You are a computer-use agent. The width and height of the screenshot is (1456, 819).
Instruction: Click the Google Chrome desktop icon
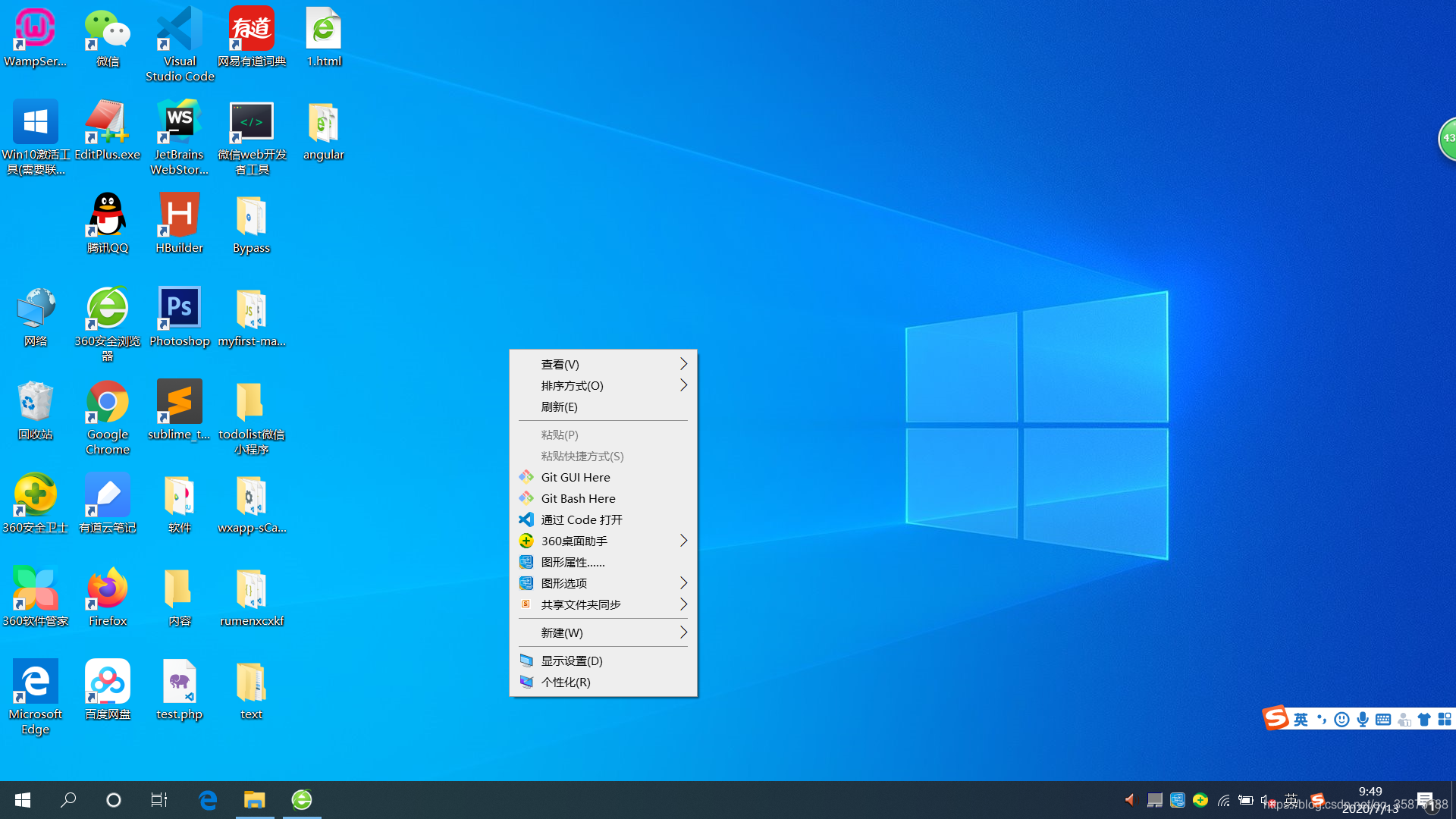tap(108, 403)
